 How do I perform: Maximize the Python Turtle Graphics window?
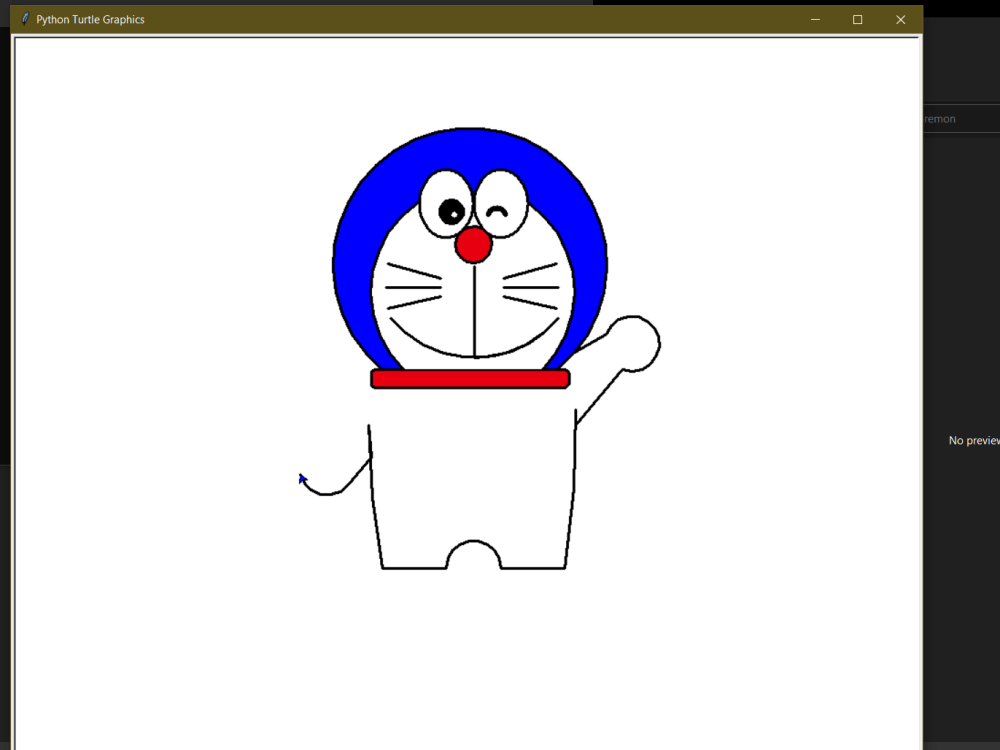pos(858,20)
